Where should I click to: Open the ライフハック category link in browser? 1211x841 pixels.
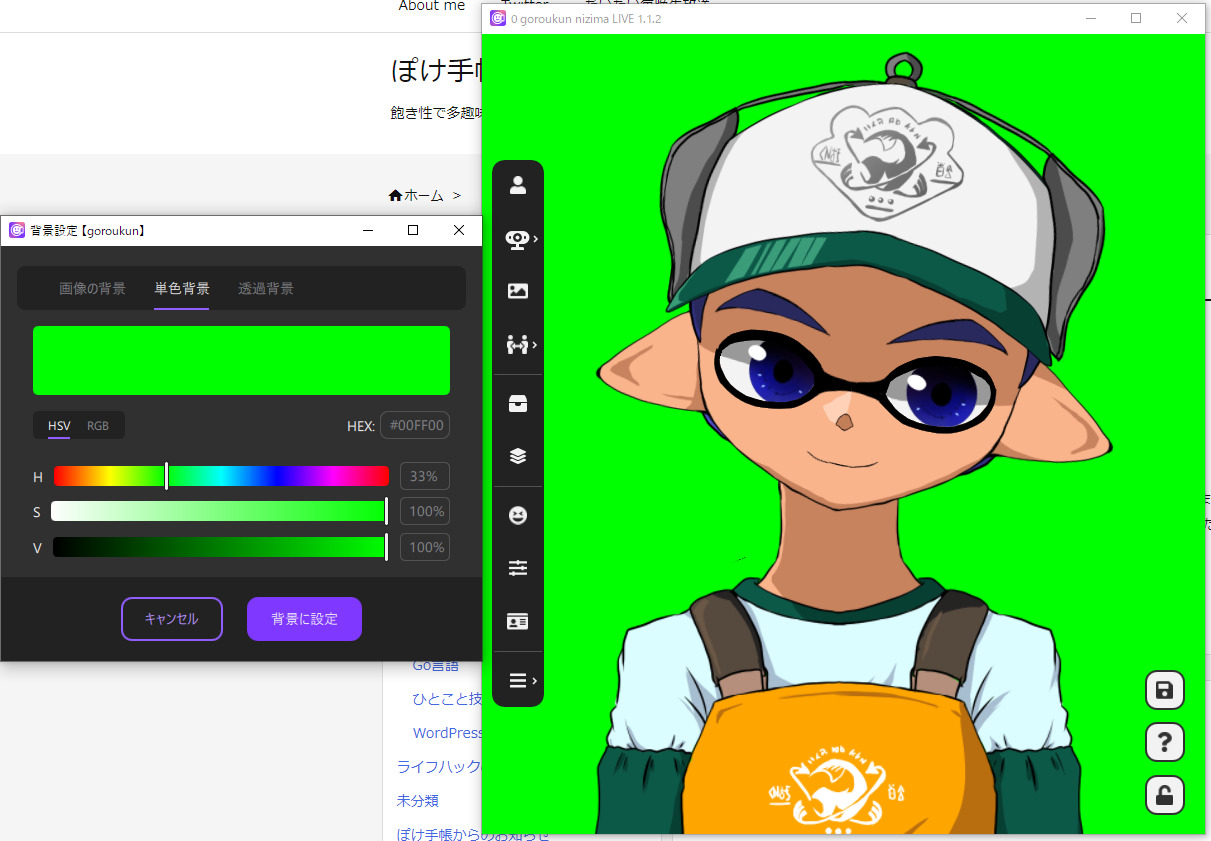pos(439,767)
